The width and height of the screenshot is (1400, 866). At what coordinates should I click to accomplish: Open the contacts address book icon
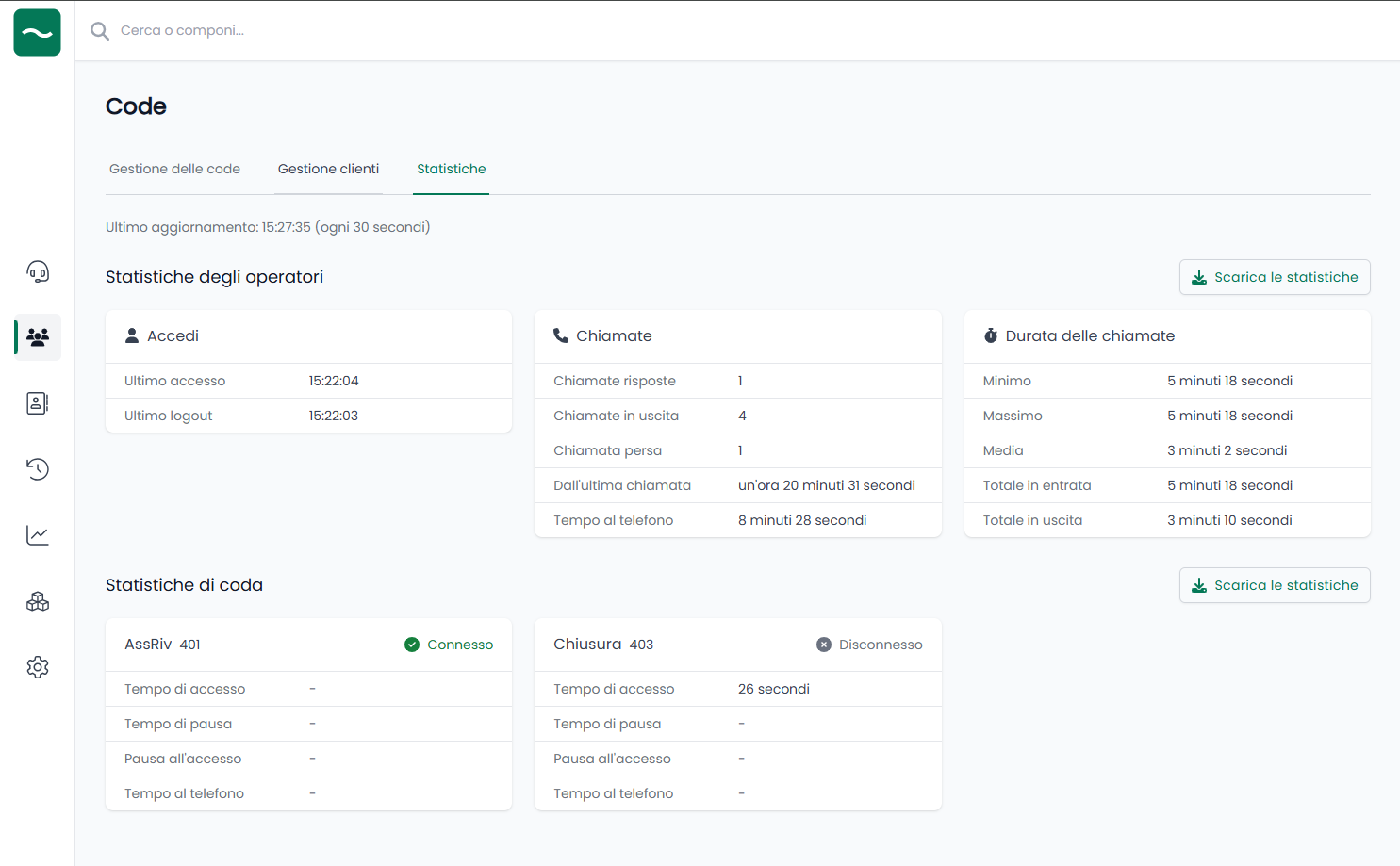(x=38, y=403)
